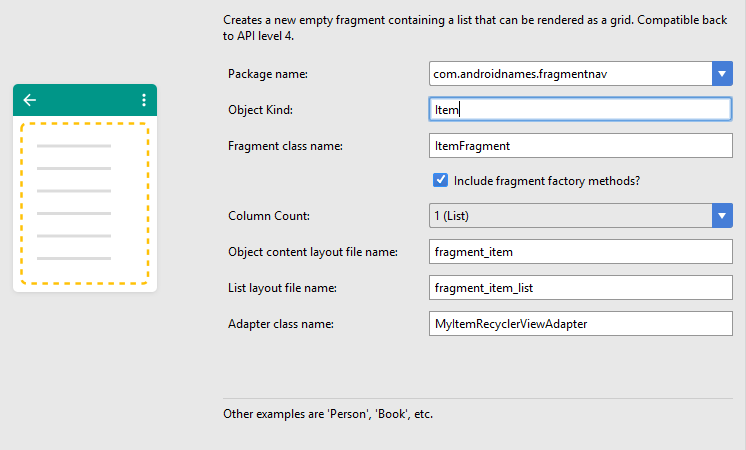Screen dimensions: 746x450
Task: Click the Fragment class name field 'ItemFragment'
Action: [x=580, y=146]
